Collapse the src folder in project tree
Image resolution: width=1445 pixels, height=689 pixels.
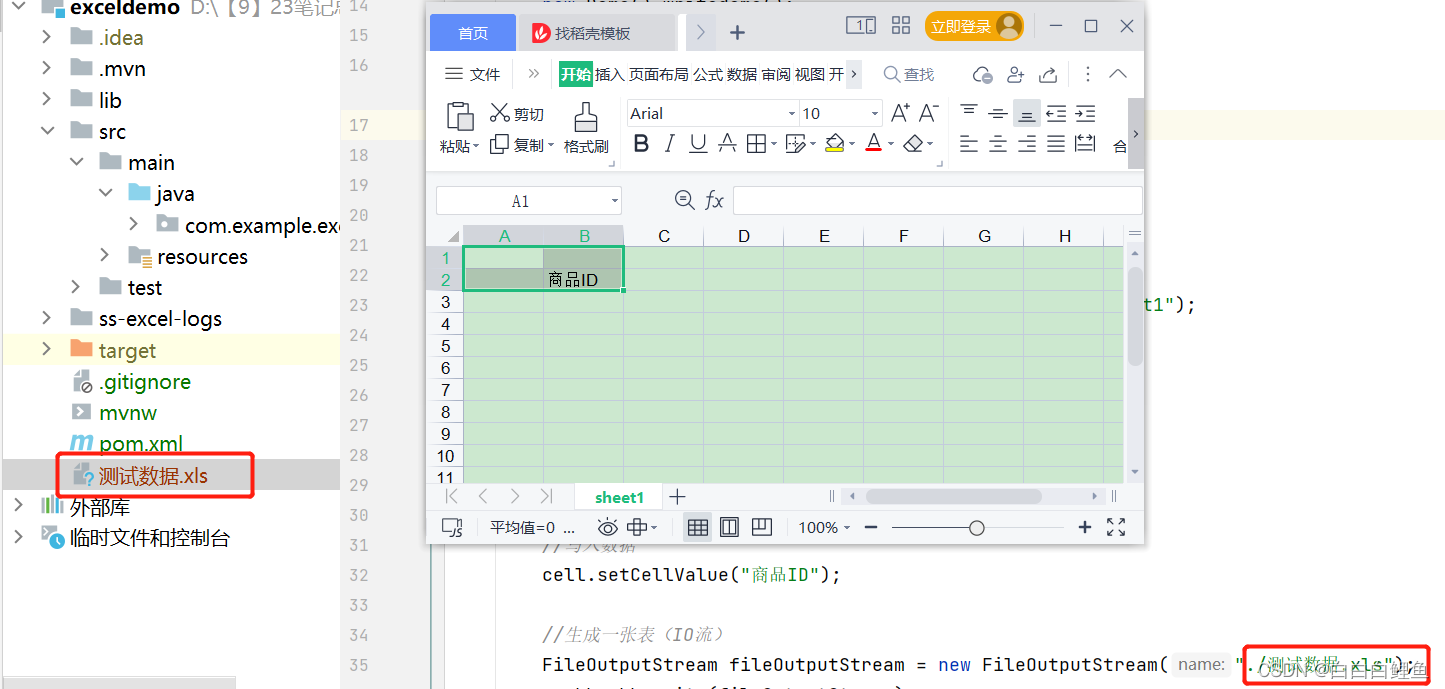[47, 130]
